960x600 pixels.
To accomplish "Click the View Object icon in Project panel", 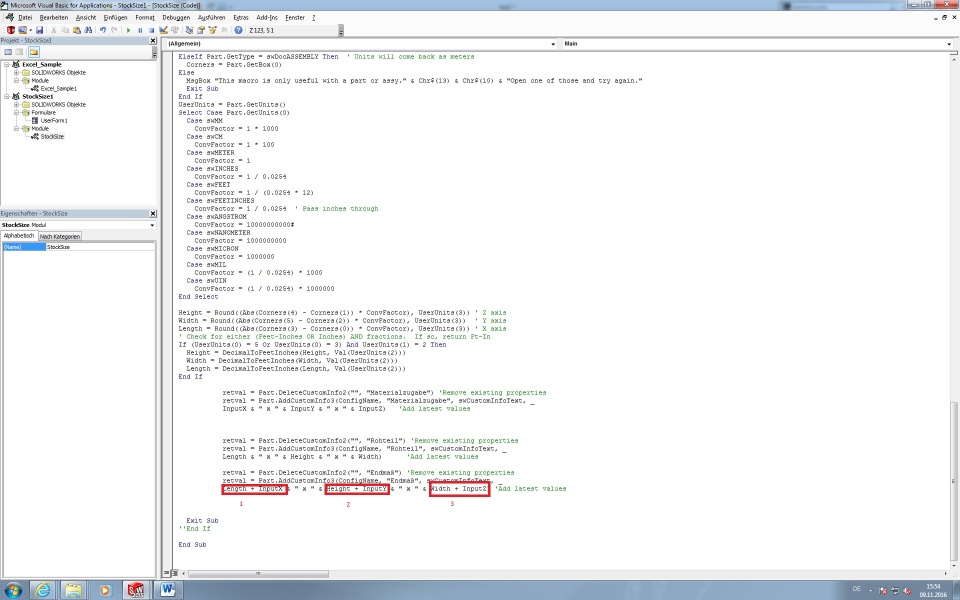I will pos(20,52).
